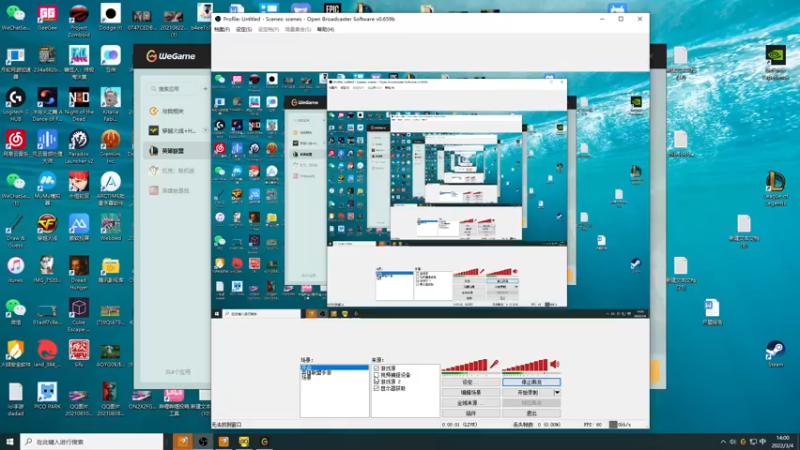Click the OBS icon on the taskbar
Screen dimensions: 800x450
tap(203, 441)
